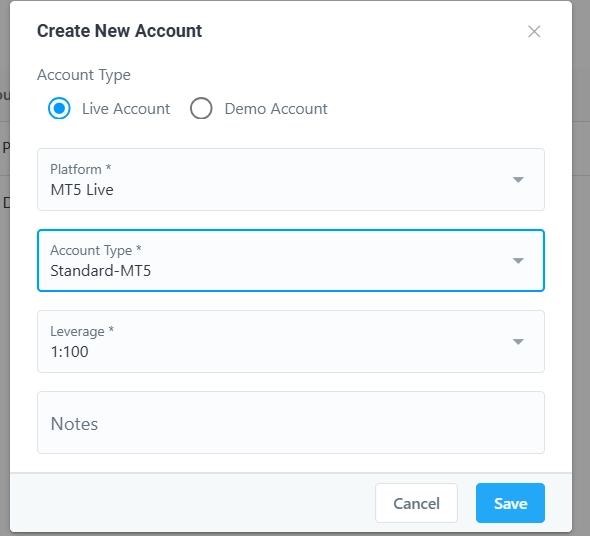Click the Demo Account label text
590x536 pixels.
[276, 109]
